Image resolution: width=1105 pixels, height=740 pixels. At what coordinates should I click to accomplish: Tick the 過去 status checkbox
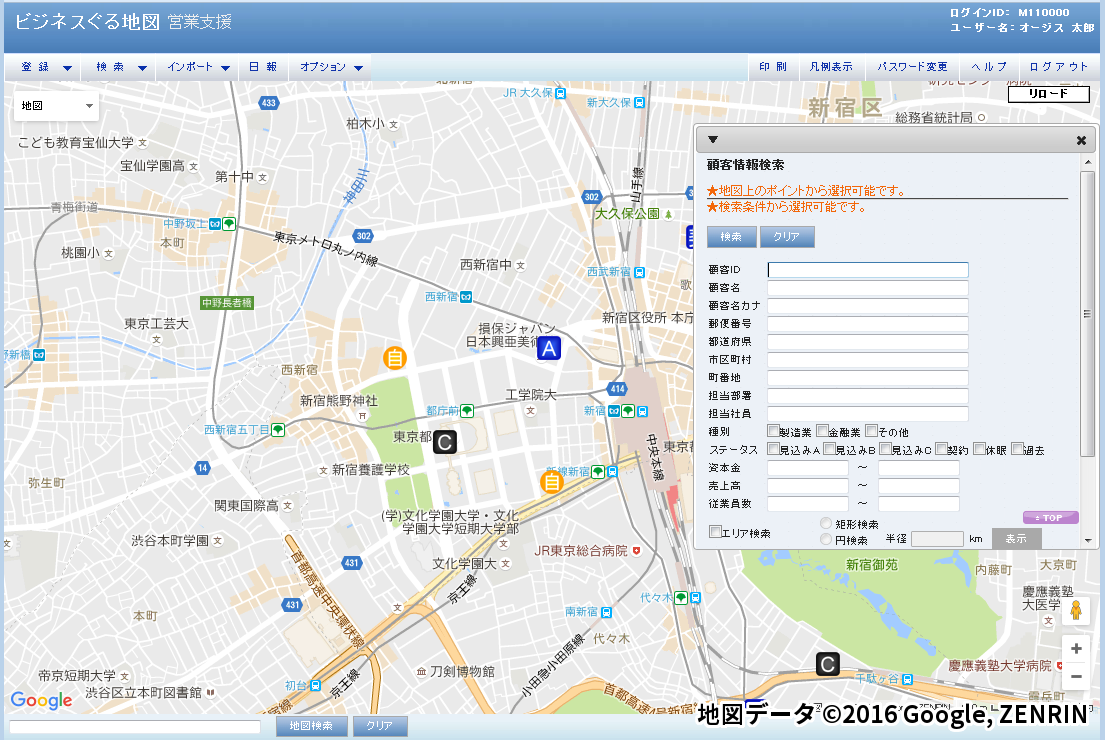click(x=1017, y=449)
